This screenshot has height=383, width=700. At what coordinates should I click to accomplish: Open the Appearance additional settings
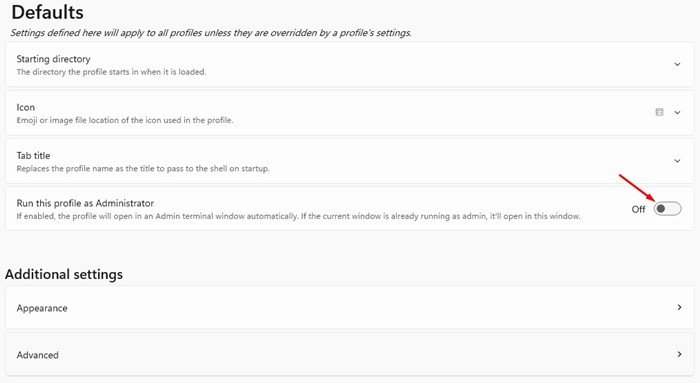point(350,308)
